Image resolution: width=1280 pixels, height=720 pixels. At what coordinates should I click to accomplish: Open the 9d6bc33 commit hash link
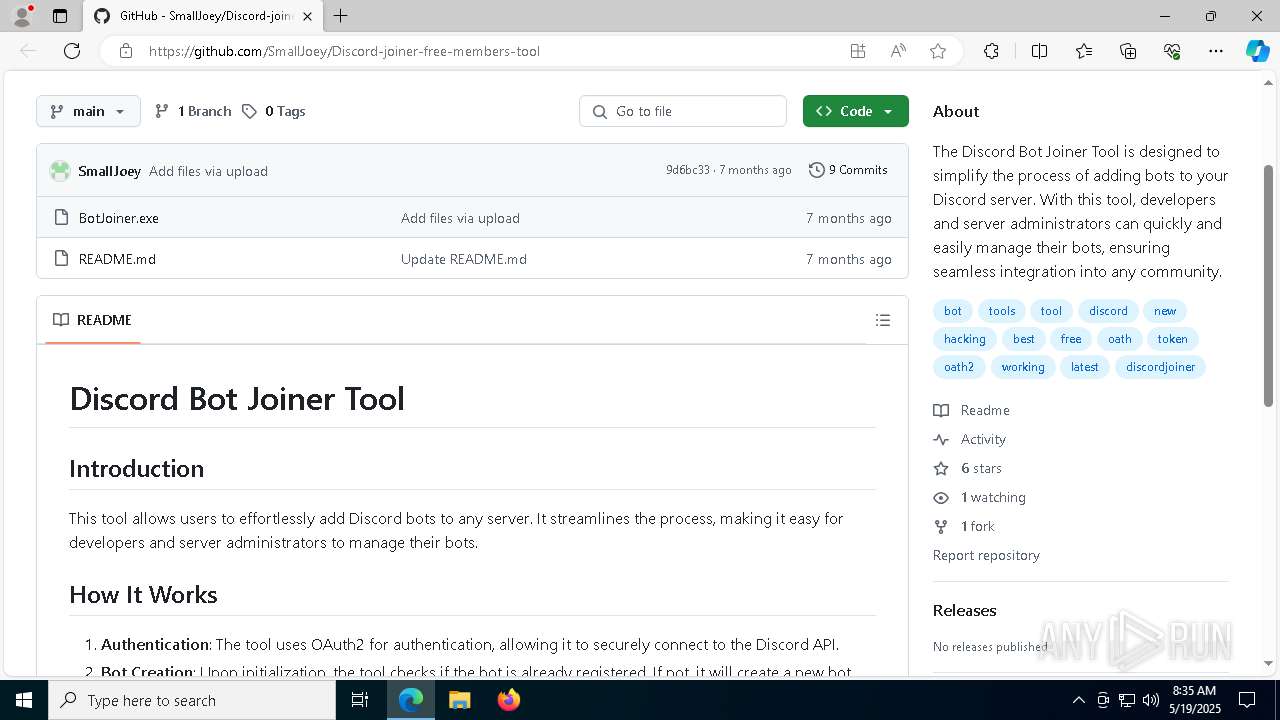[688, 170]
